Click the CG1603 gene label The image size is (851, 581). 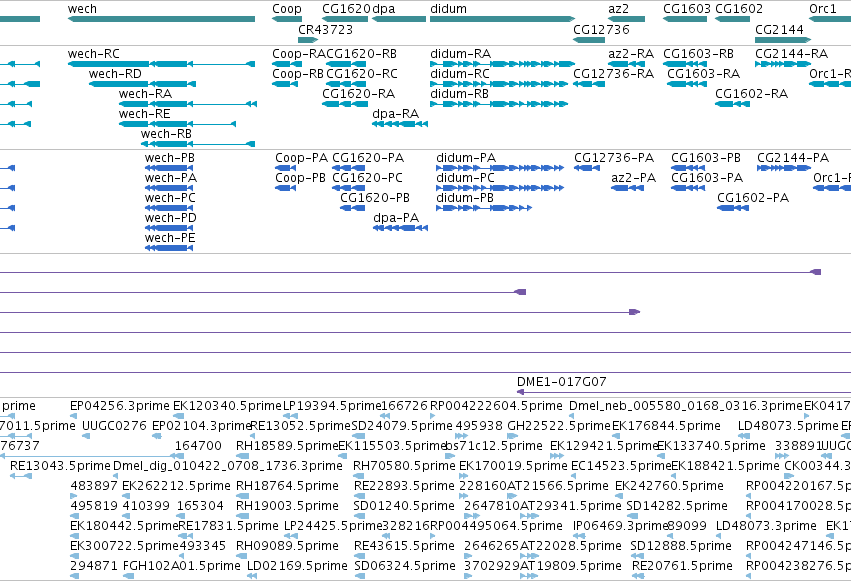coord(687,9)
